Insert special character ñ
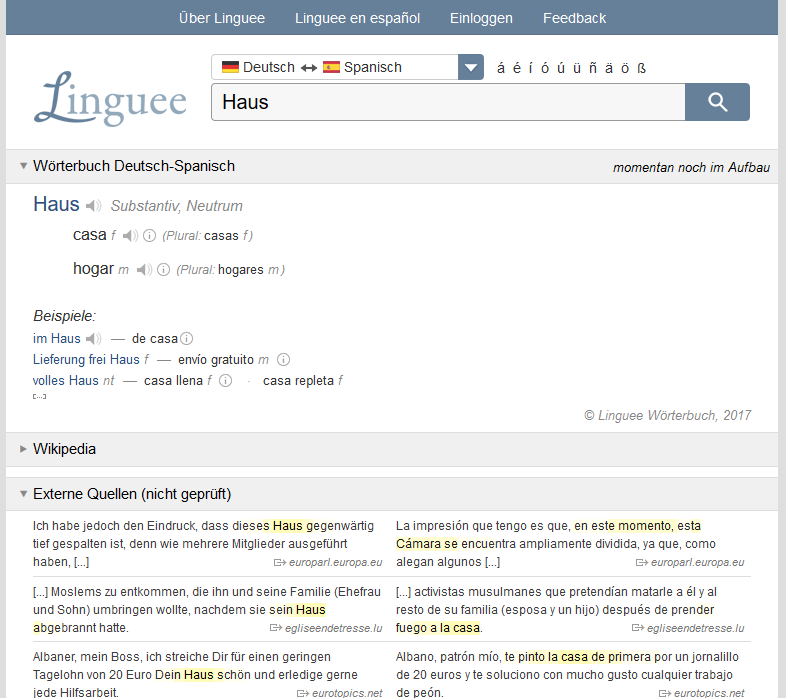Viewport: 786px width, 698px height. coord(593,68)
